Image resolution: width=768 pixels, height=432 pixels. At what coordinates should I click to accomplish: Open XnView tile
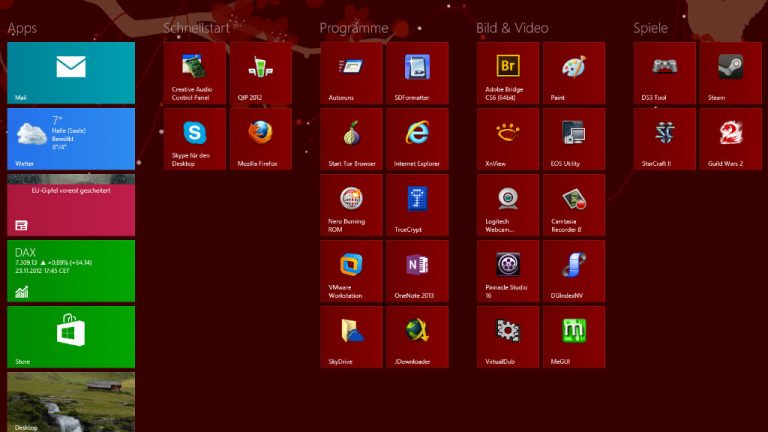coord(508,139)
